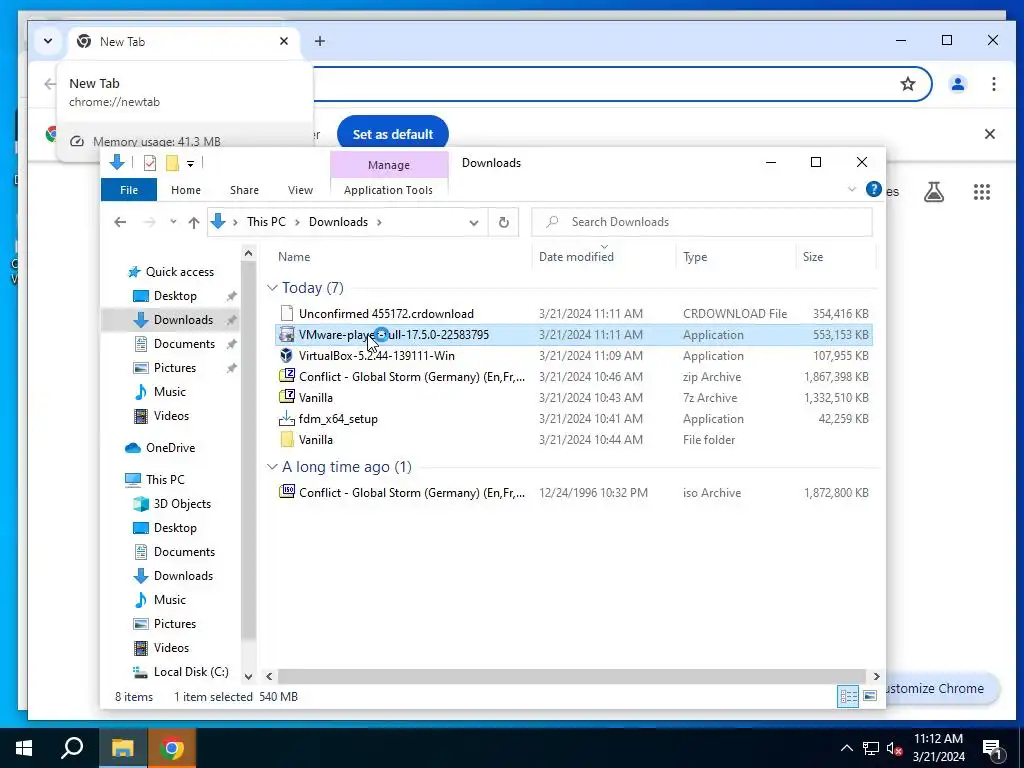The height and width of the screenshot is (768, 1024).
Task: Open Chrome three-dot menu
Action: point(993,84)
